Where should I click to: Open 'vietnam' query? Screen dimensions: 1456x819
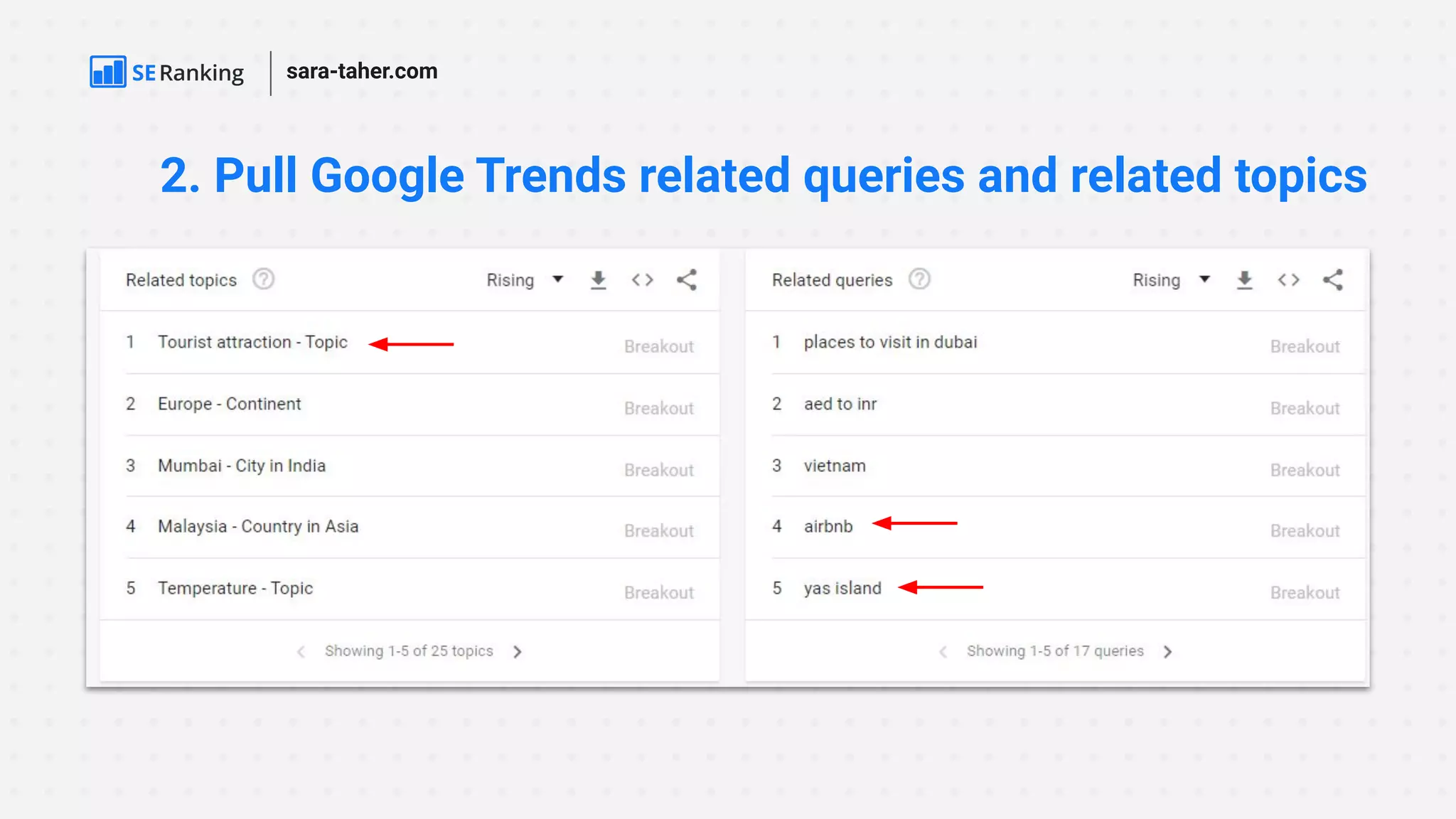pyautogui.click(x=835, y=466)
